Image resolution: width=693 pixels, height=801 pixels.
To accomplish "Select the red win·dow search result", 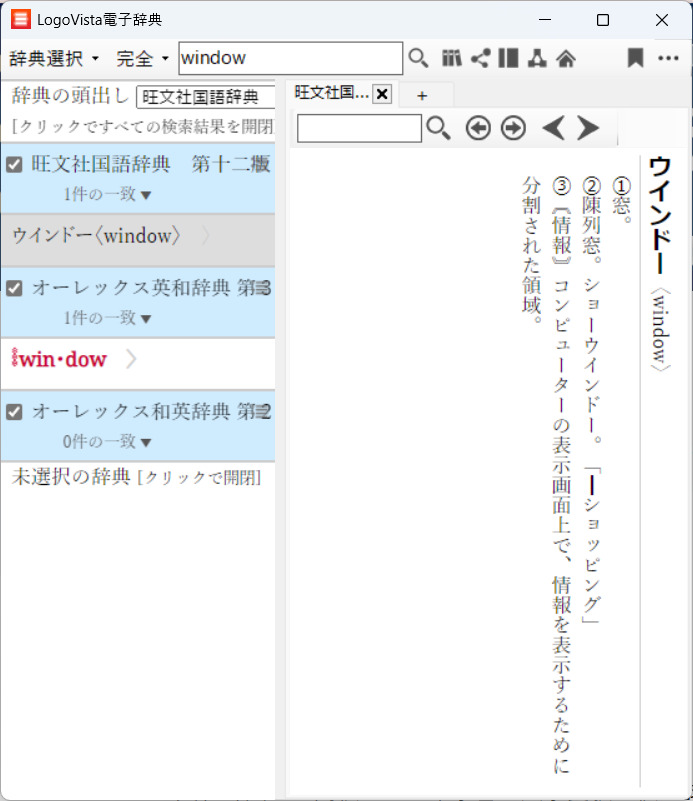I will pyautogui.click(x=60, y=360).
